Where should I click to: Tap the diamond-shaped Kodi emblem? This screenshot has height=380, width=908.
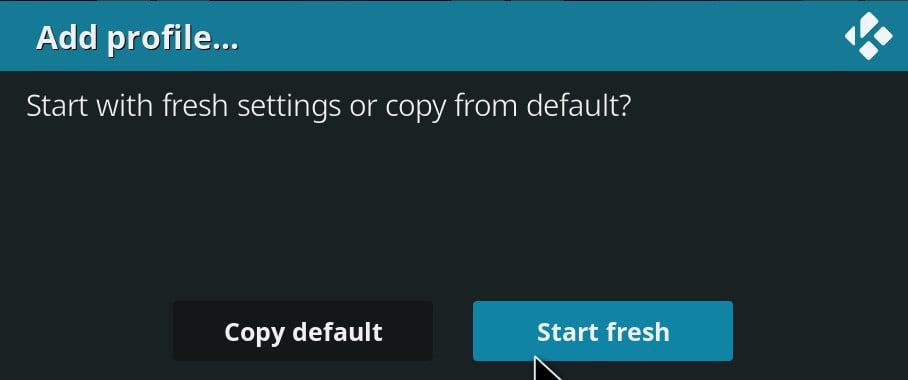(869, 37)
